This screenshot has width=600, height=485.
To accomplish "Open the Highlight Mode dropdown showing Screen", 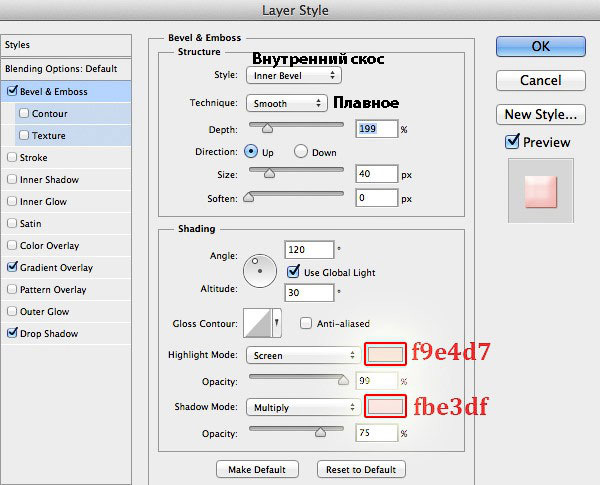I will (x=303, y=355).
